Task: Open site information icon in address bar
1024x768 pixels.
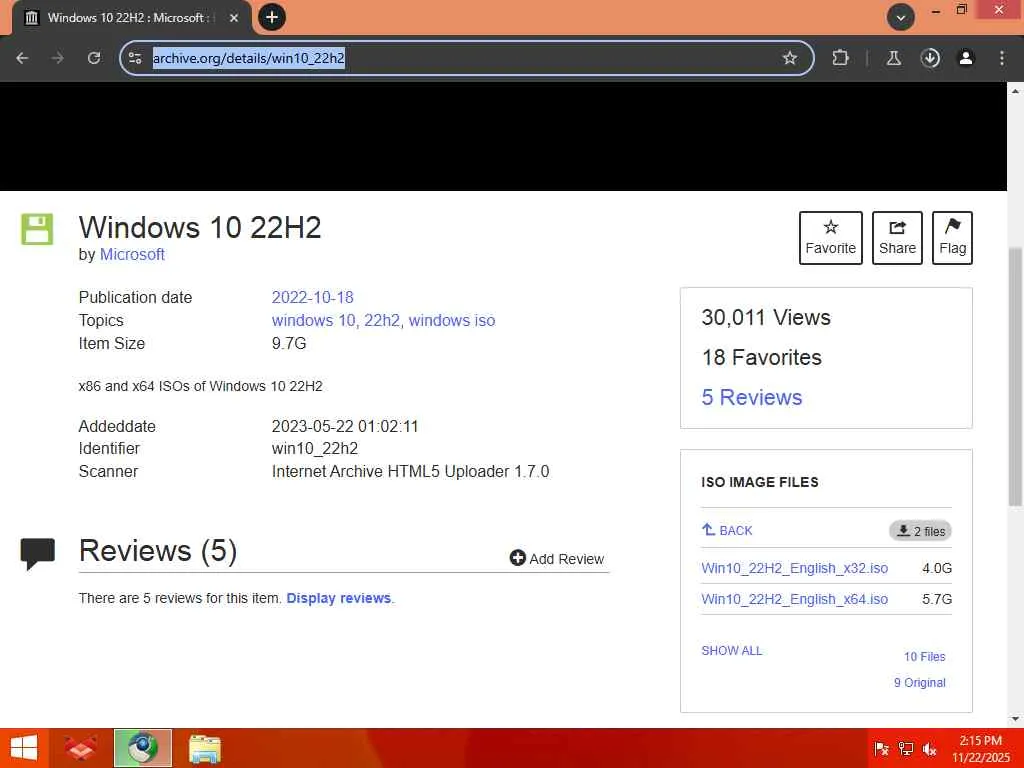Action: click(x=135, y=58)
